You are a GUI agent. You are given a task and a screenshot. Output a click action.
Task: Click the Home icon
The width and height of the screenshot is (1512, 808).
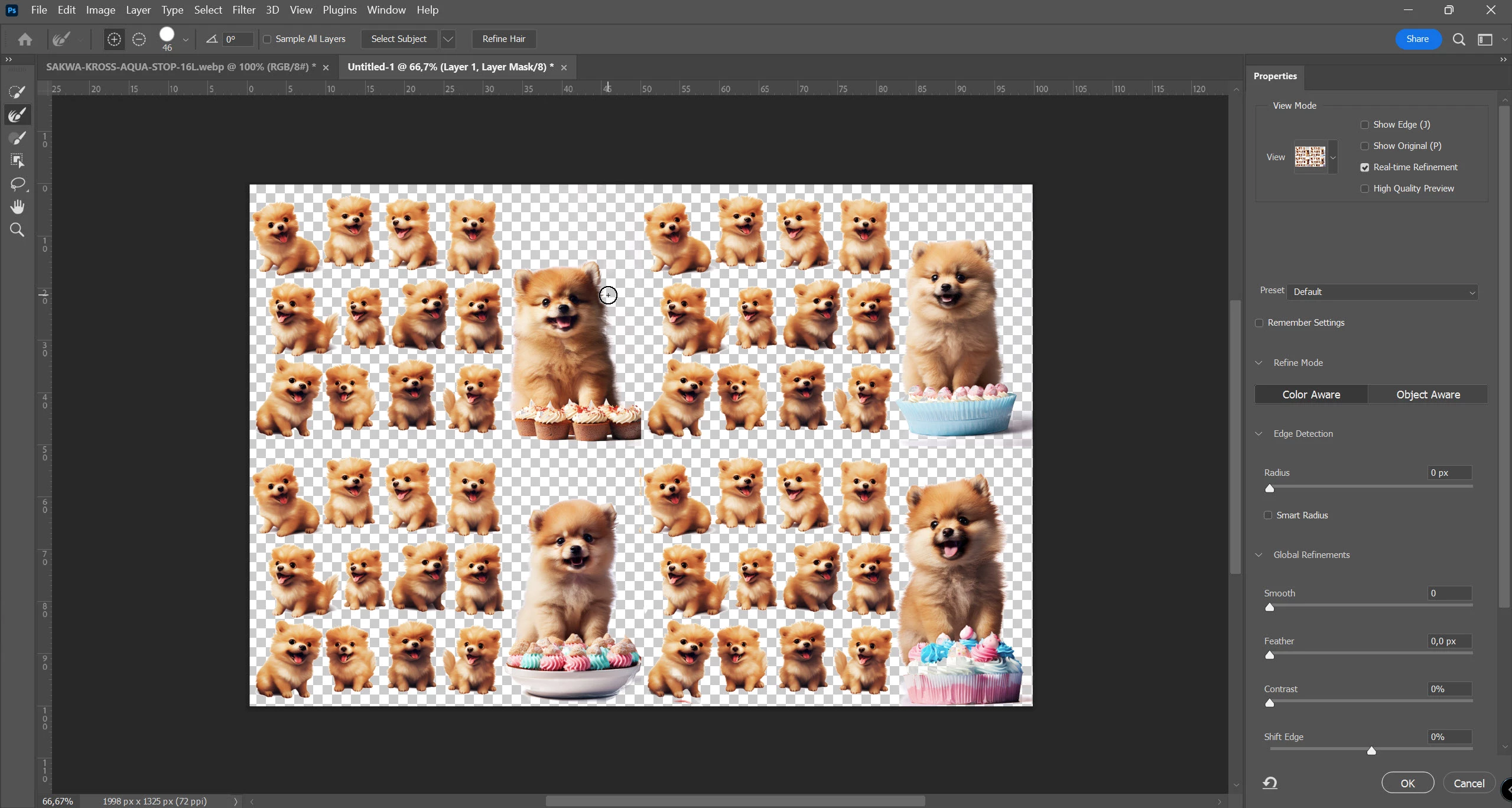coord(25,39)
